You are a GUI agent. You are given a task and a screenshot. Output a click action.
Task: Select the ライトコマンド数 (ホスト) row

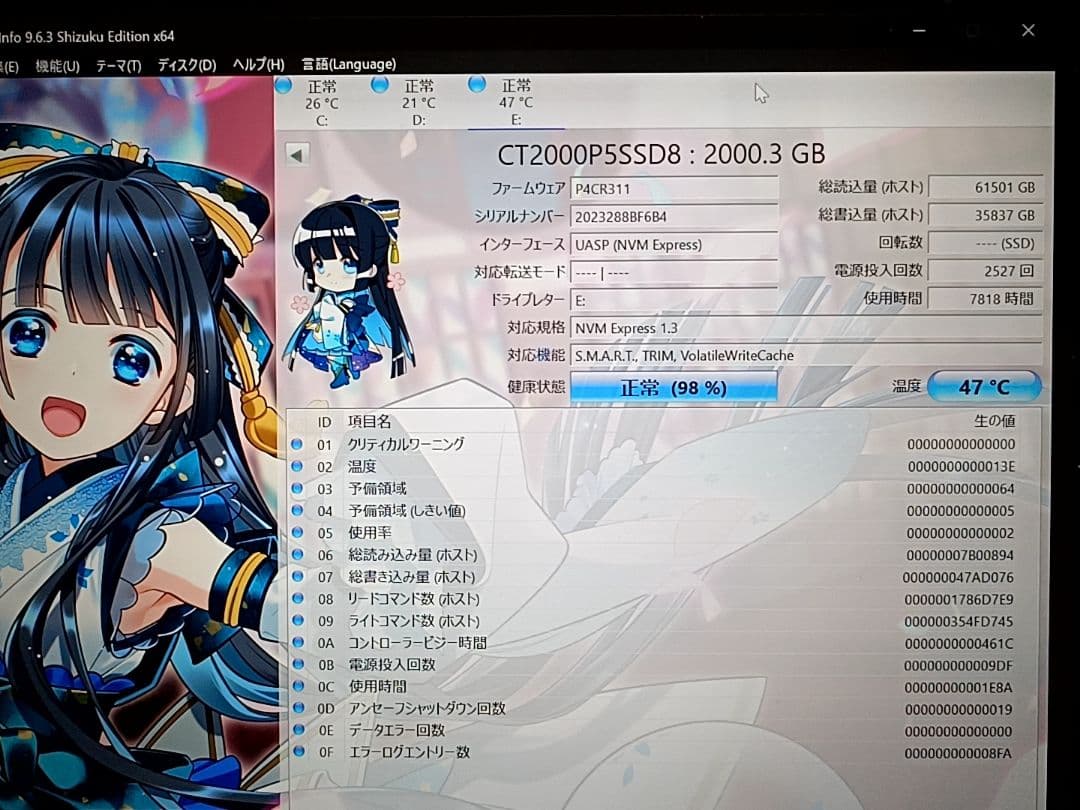tap(663, 621)
